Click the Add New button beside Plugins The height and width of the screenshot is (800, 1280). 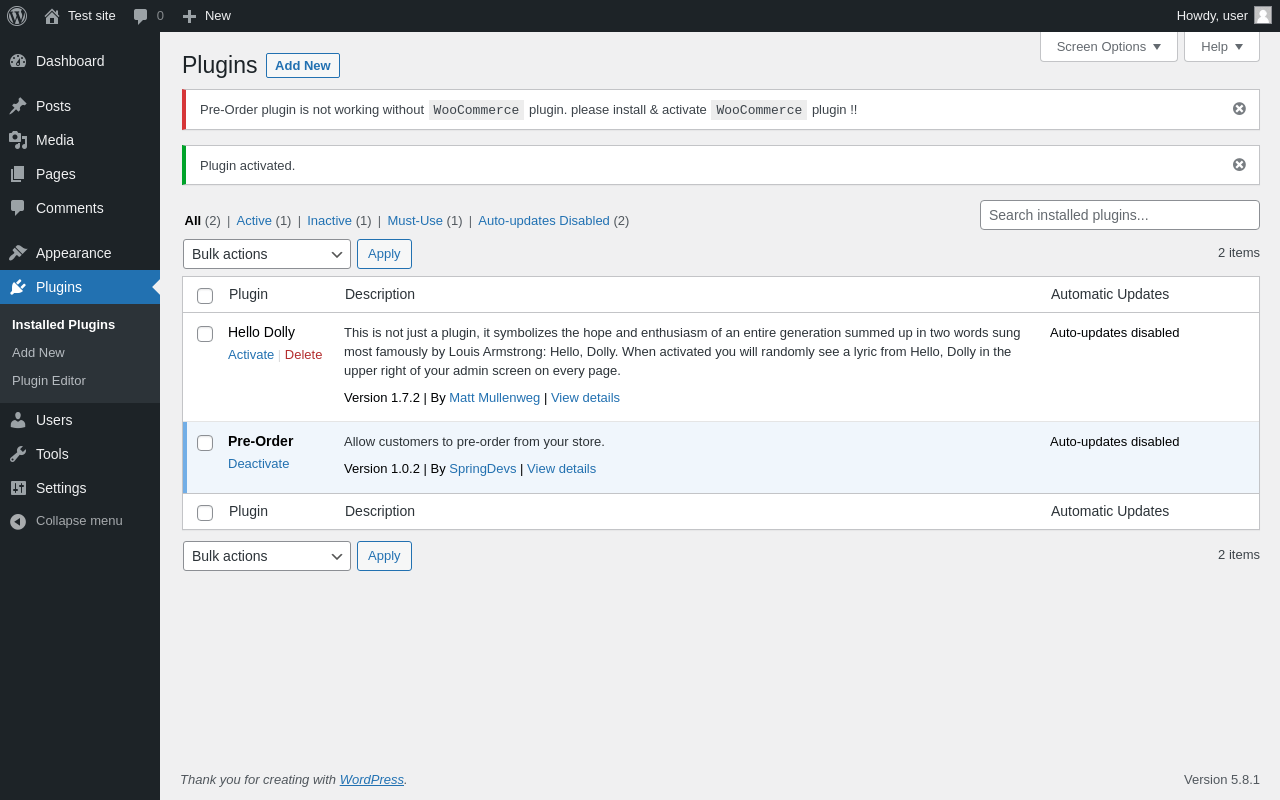(x=302, y=66)
